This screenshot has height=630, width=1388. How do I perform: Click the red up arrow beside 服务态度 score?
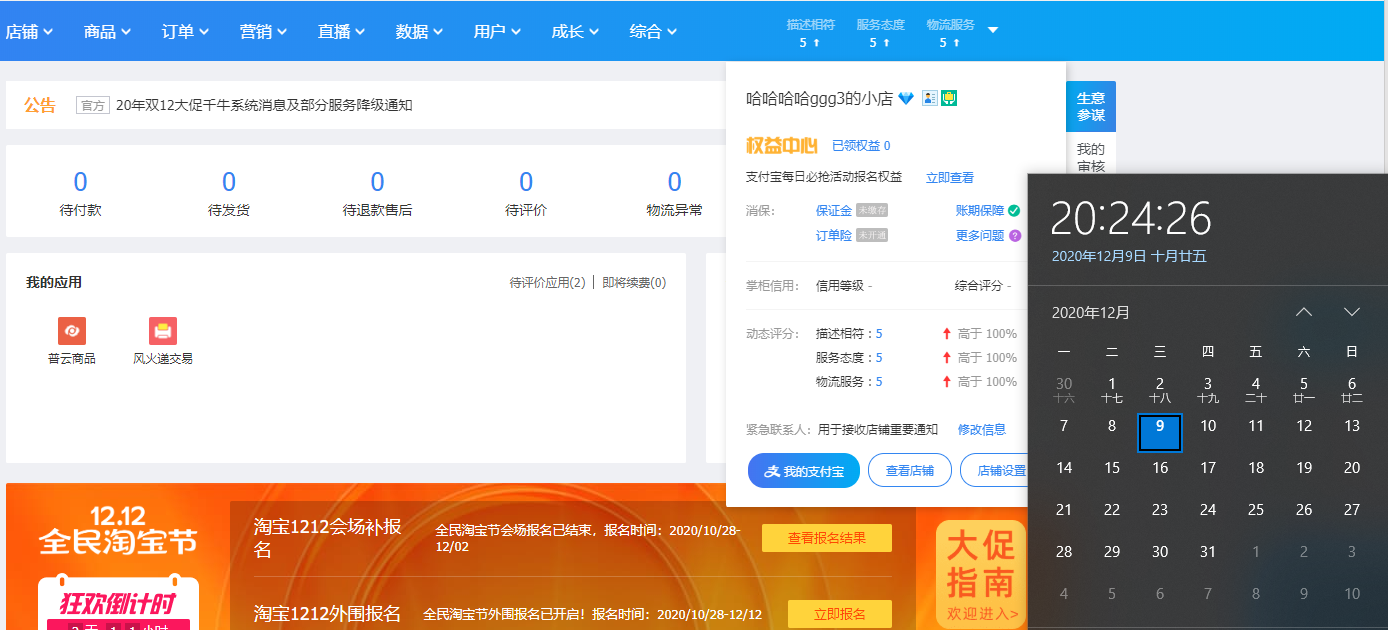(946, 358)
